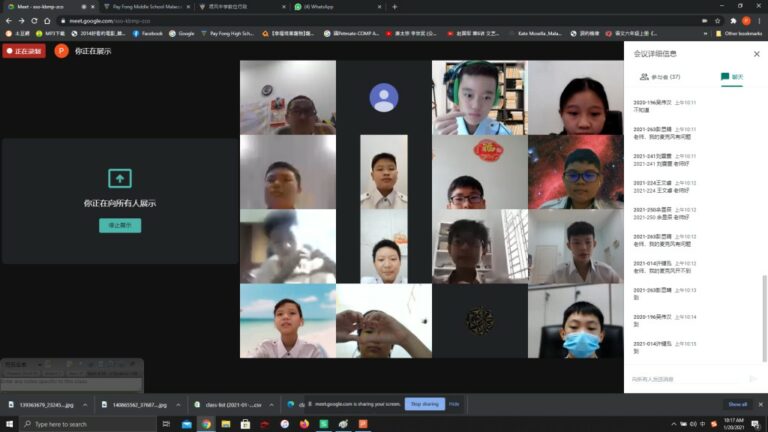
Task: Click the browser forward arrow
Action: (21, 21)
